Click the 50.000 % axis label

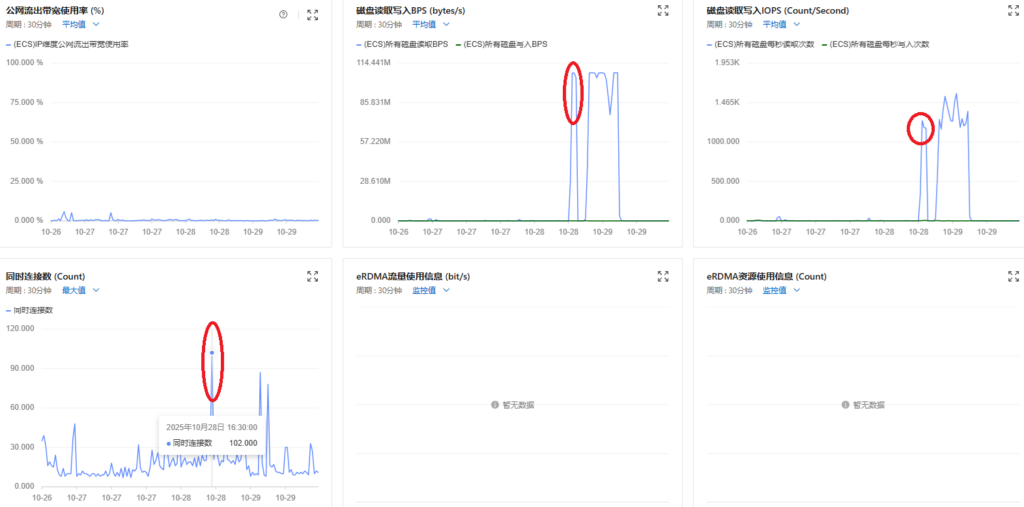tap(27, 141)
